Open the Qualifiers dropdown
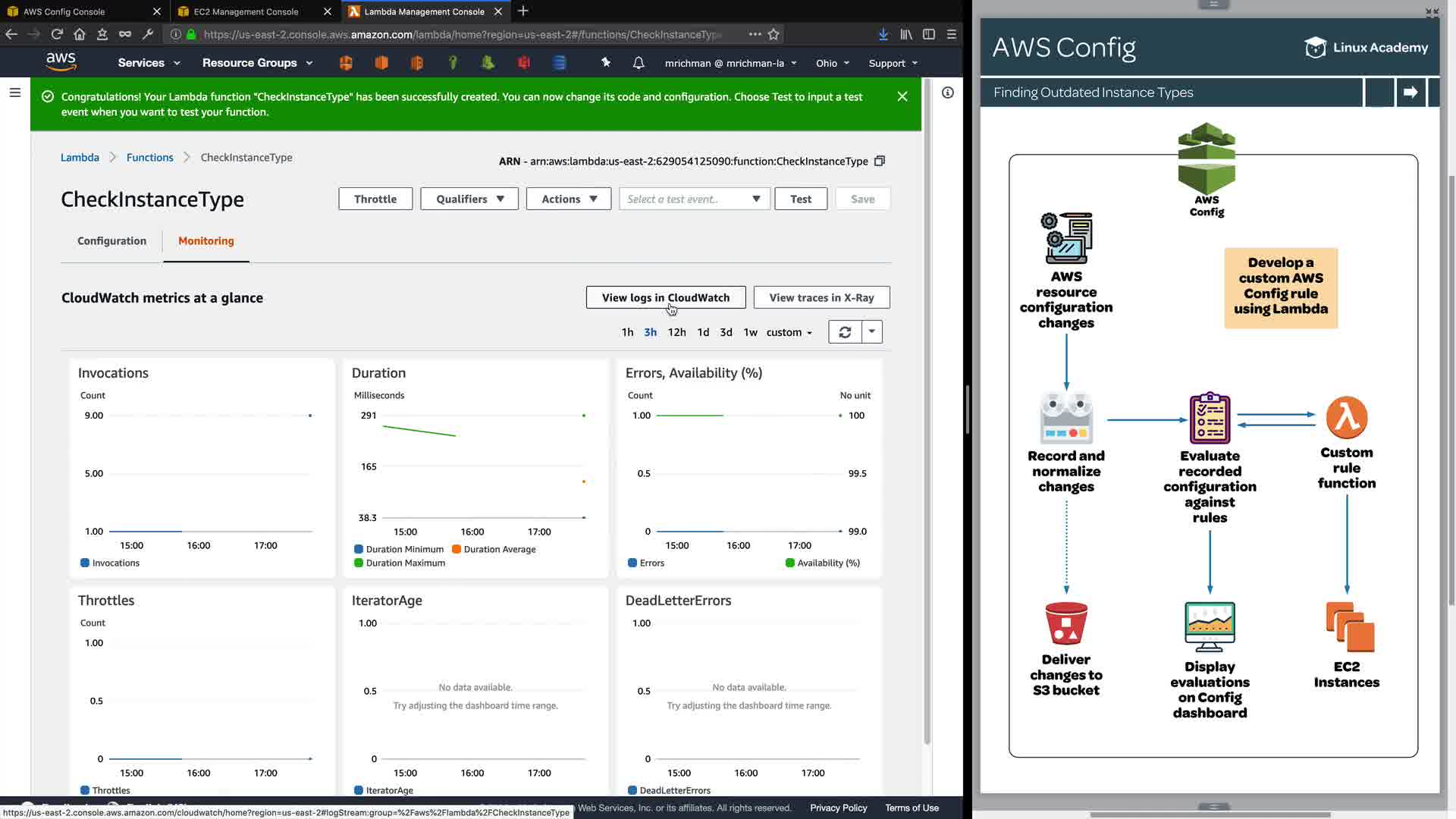1456x819 pixels. (469, 199)
